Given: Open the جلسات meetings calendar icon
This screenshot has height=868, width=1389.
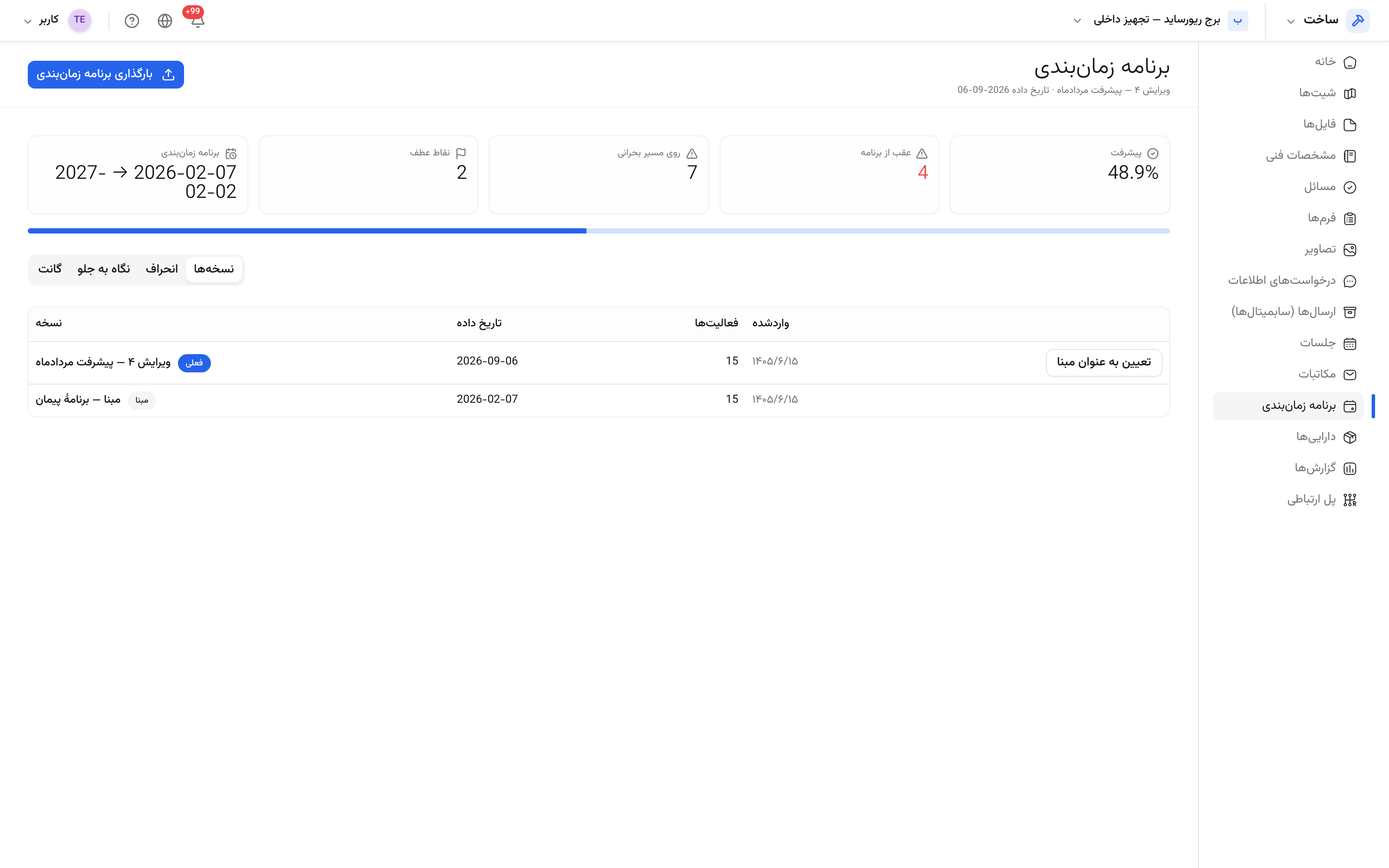Looking at the screenshot, I should pos(1350,343).
